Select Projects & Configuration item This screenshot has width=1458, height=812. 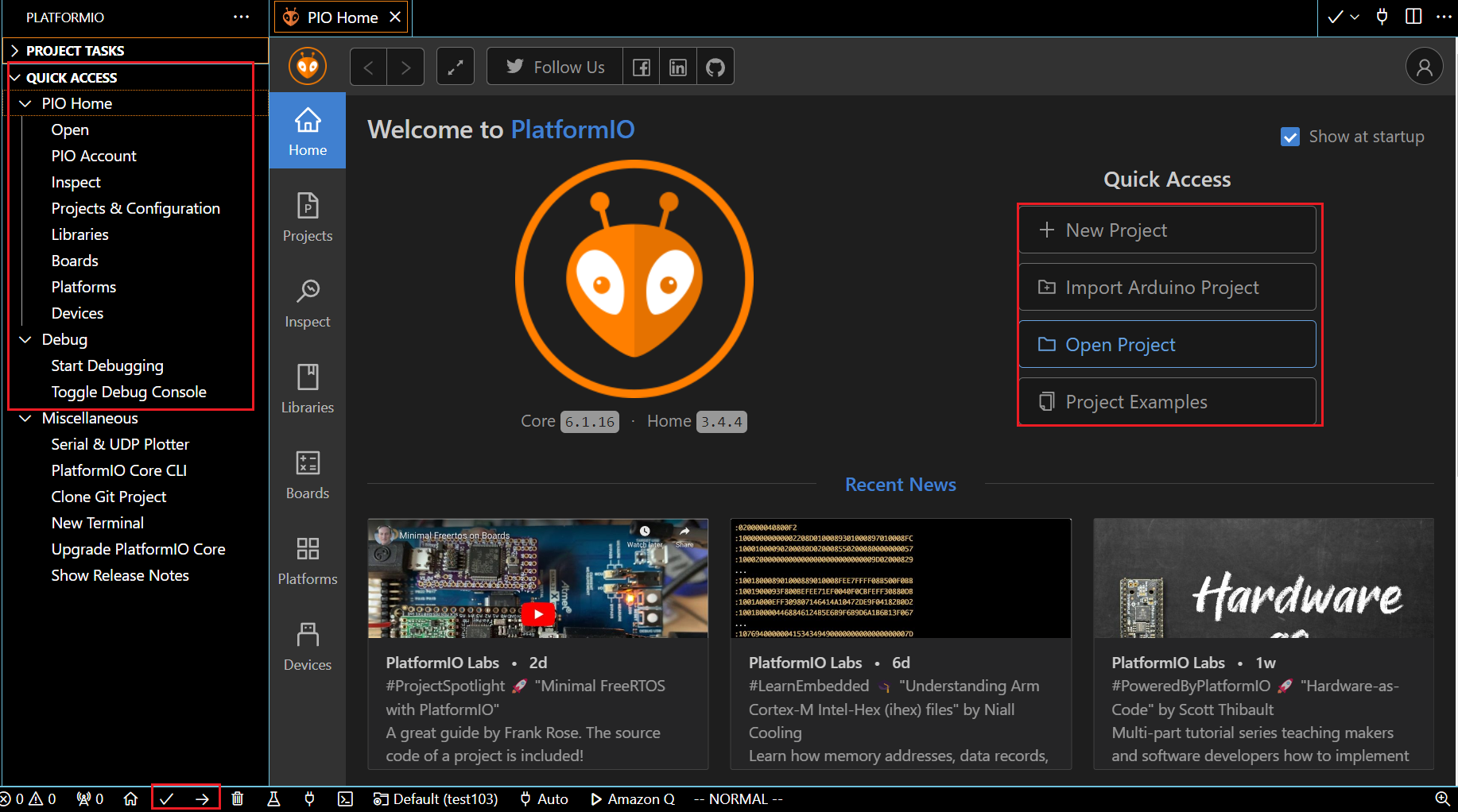point(136,208)
